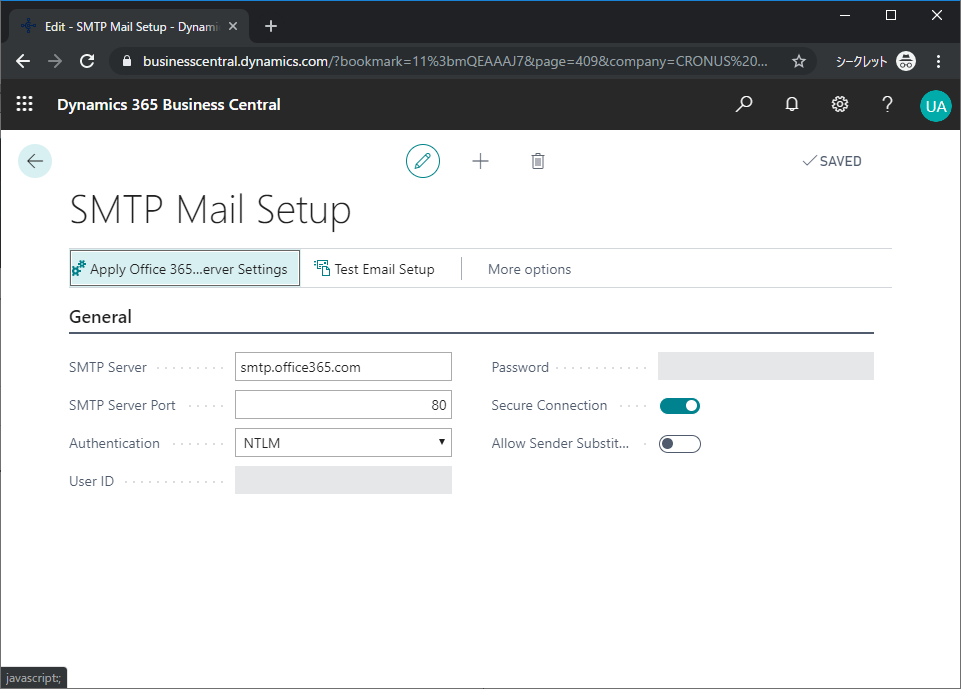Select the Edit - SMTP Mail Setup tab

pos(129,26)
